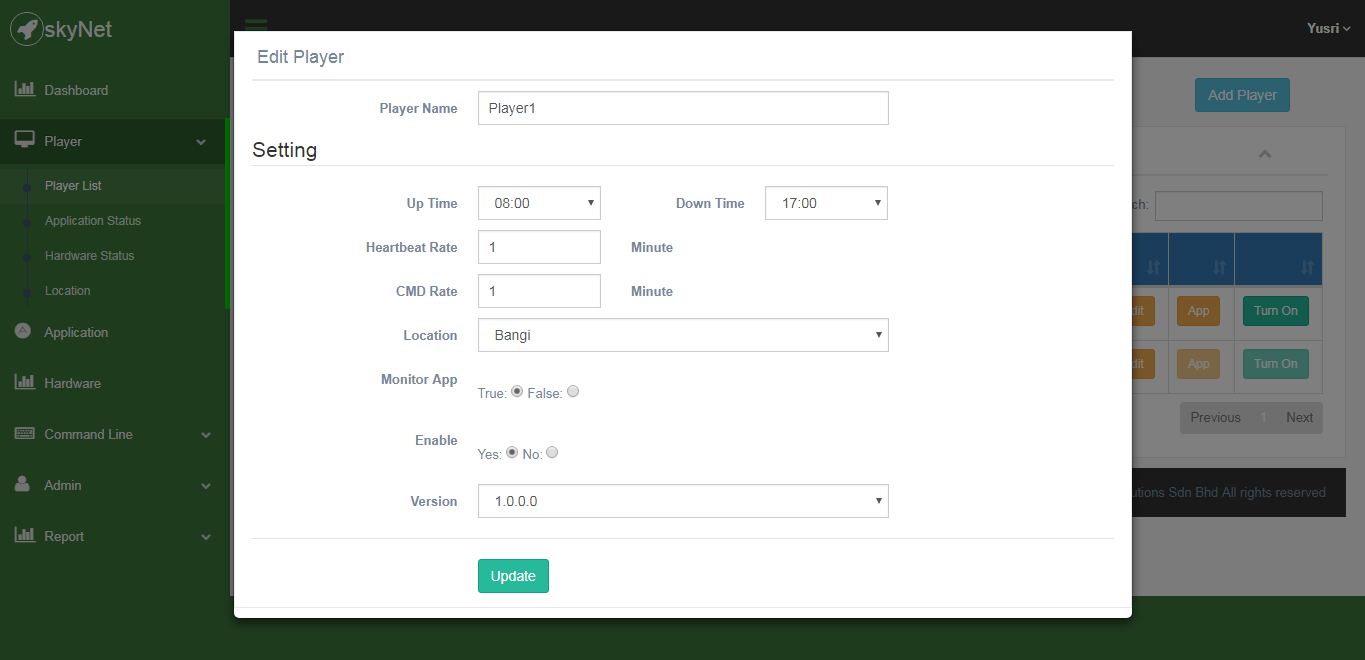Screen dimensions: 1365x660
Task: Select False for Monitor App
Action: tap(573, 392)
